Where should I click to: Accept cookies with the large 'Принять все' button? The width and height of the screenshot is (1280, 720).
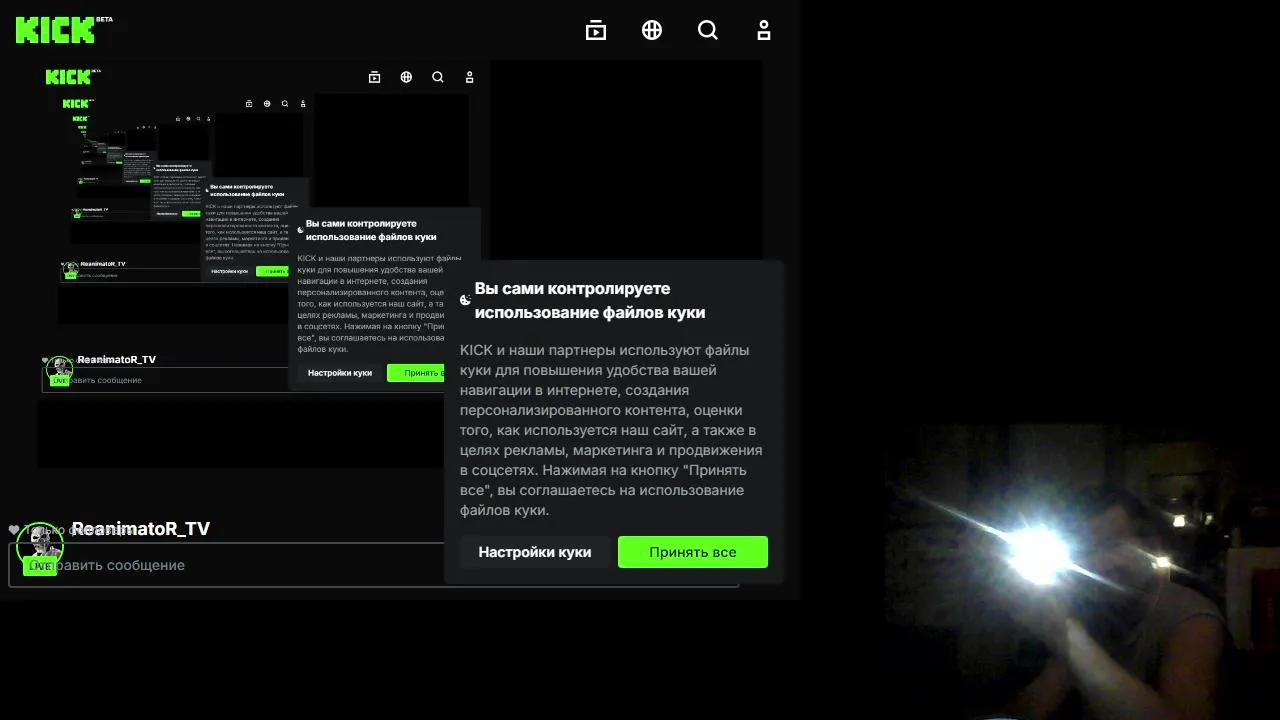693,552
